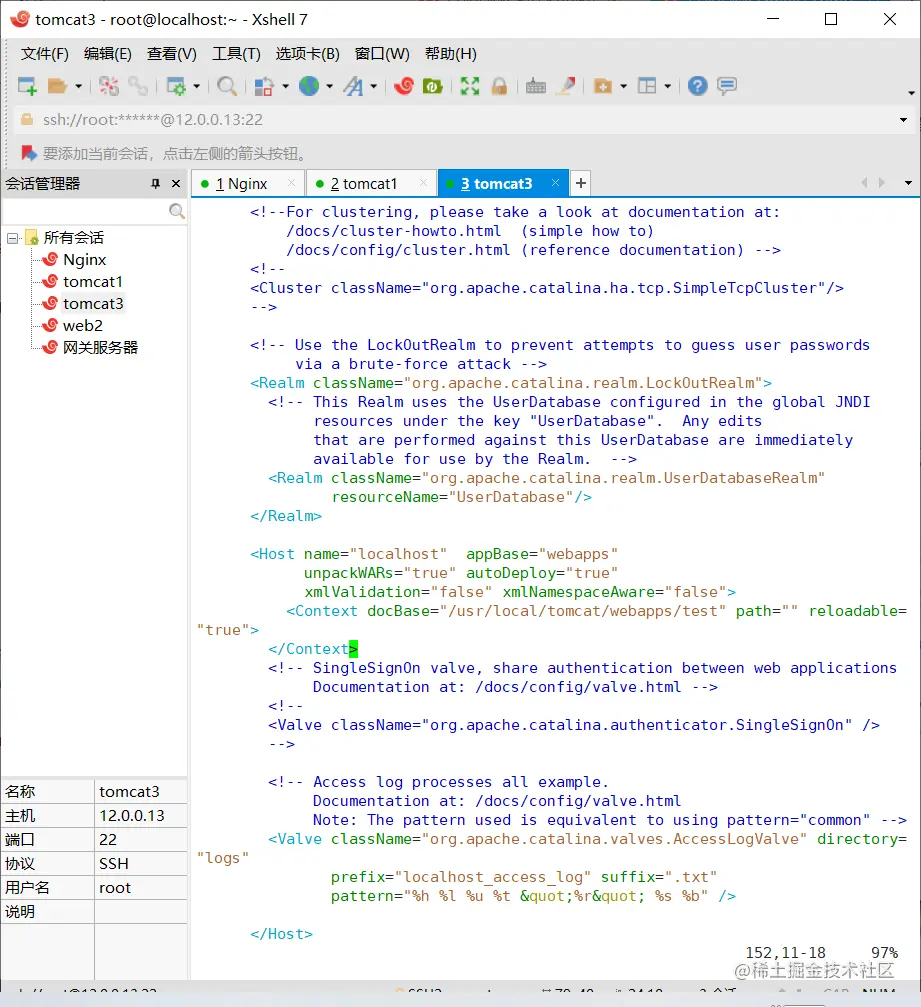Click the highlighter pen toolbar icon
921x1007 pixels.
566,87
